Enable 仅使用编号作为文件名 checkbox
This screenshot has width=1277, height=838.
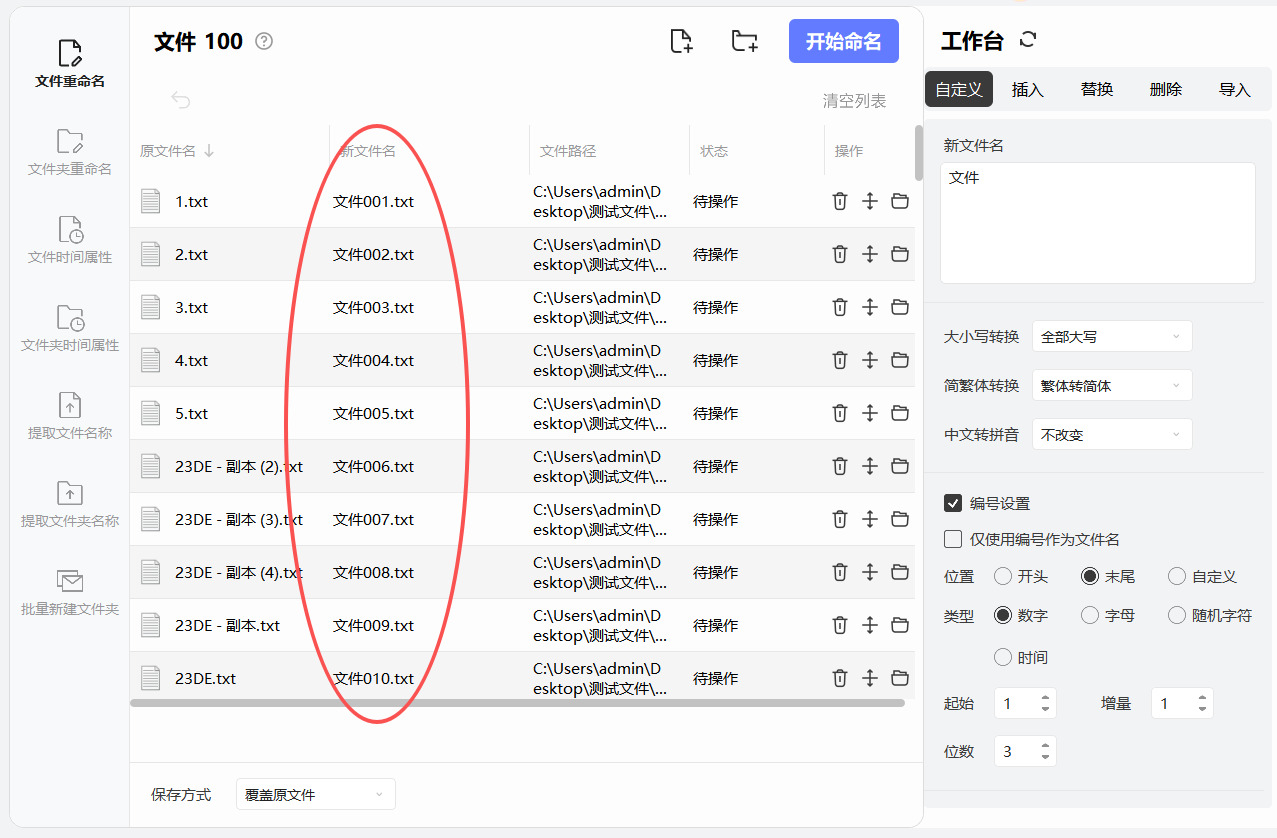[953, 539]
